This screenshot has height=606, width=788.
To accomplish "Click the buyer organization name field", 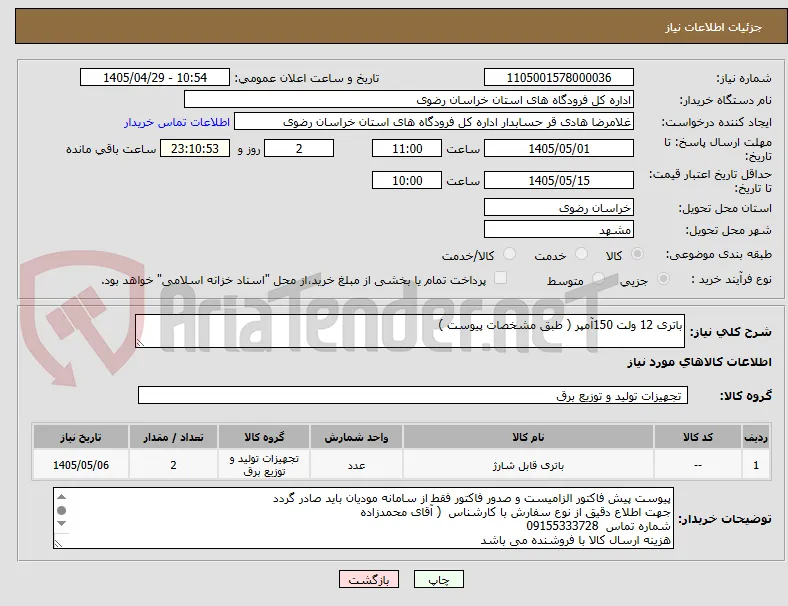I will point(409,99).
